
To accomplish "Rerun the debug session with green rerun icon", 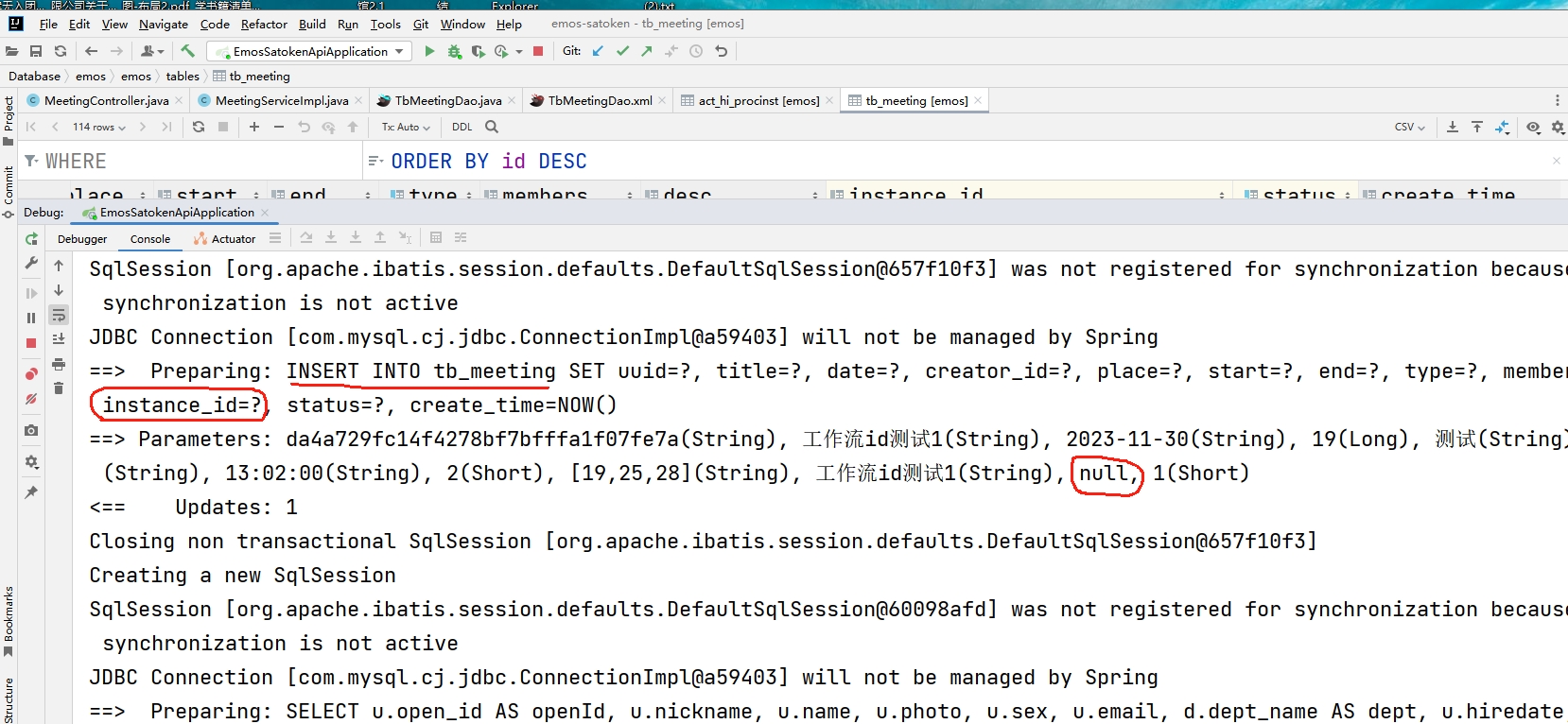I will click(31, 239).
